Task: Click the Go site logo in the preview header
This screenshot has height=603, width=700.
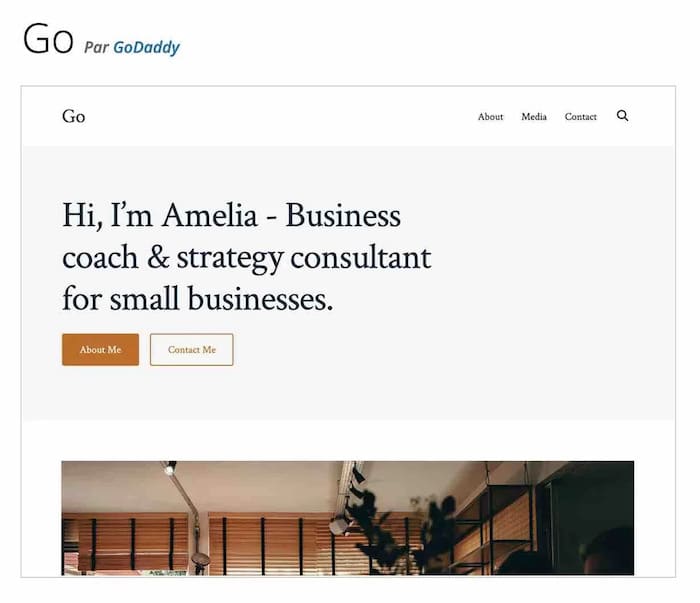Action: click(x=73, y=117)
